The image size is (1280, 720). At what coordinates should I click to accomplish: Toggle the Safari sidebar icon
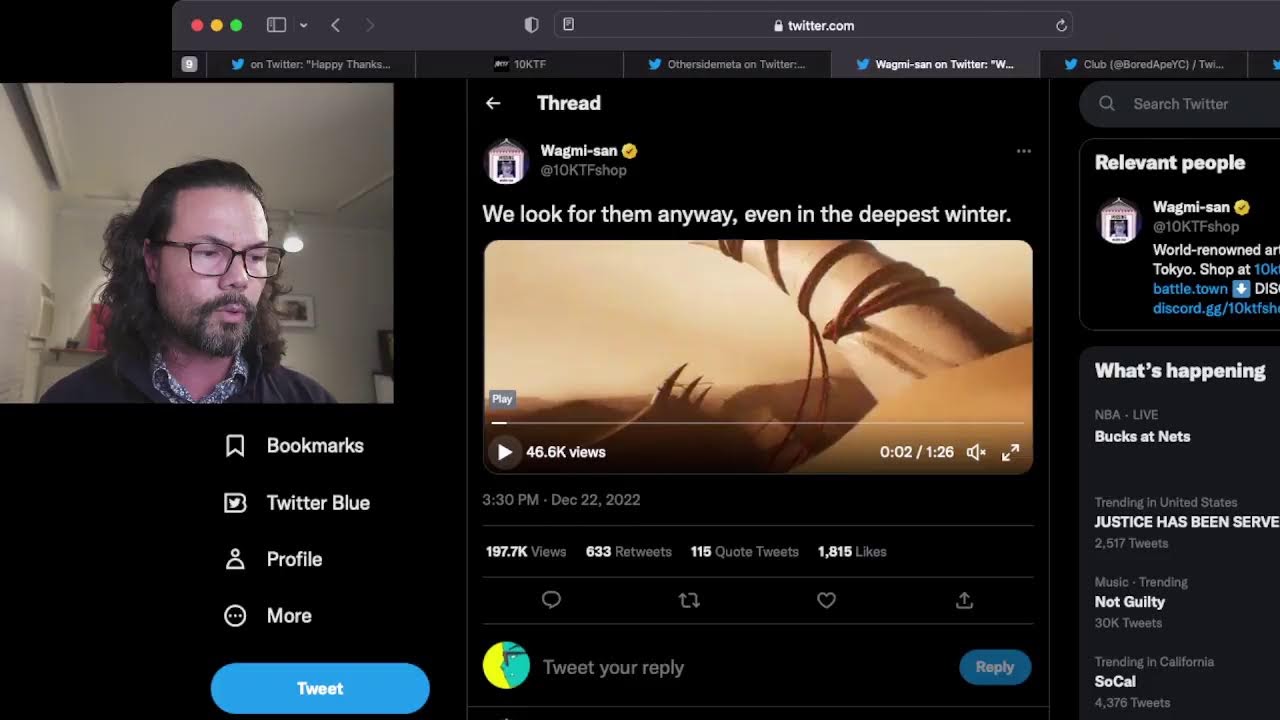pos(277,25)
